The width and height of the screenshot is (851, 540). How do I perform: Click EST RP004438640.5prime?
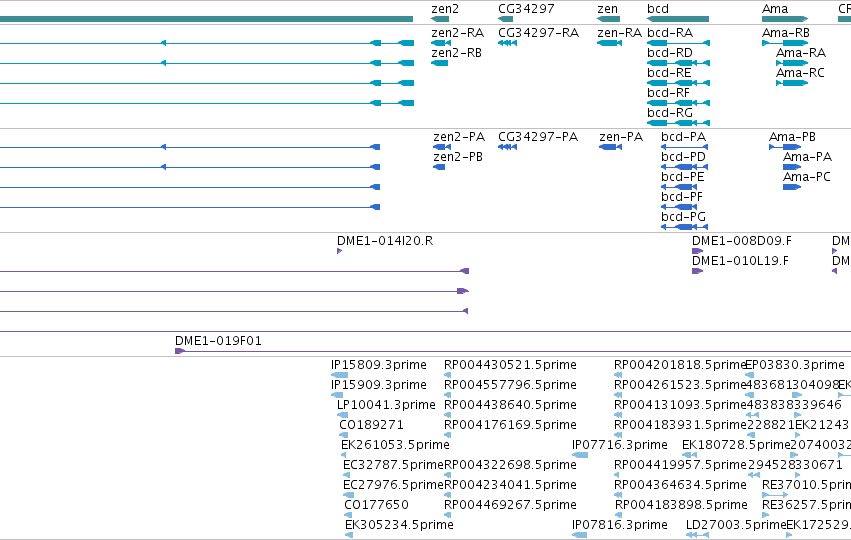coord(510,405)
